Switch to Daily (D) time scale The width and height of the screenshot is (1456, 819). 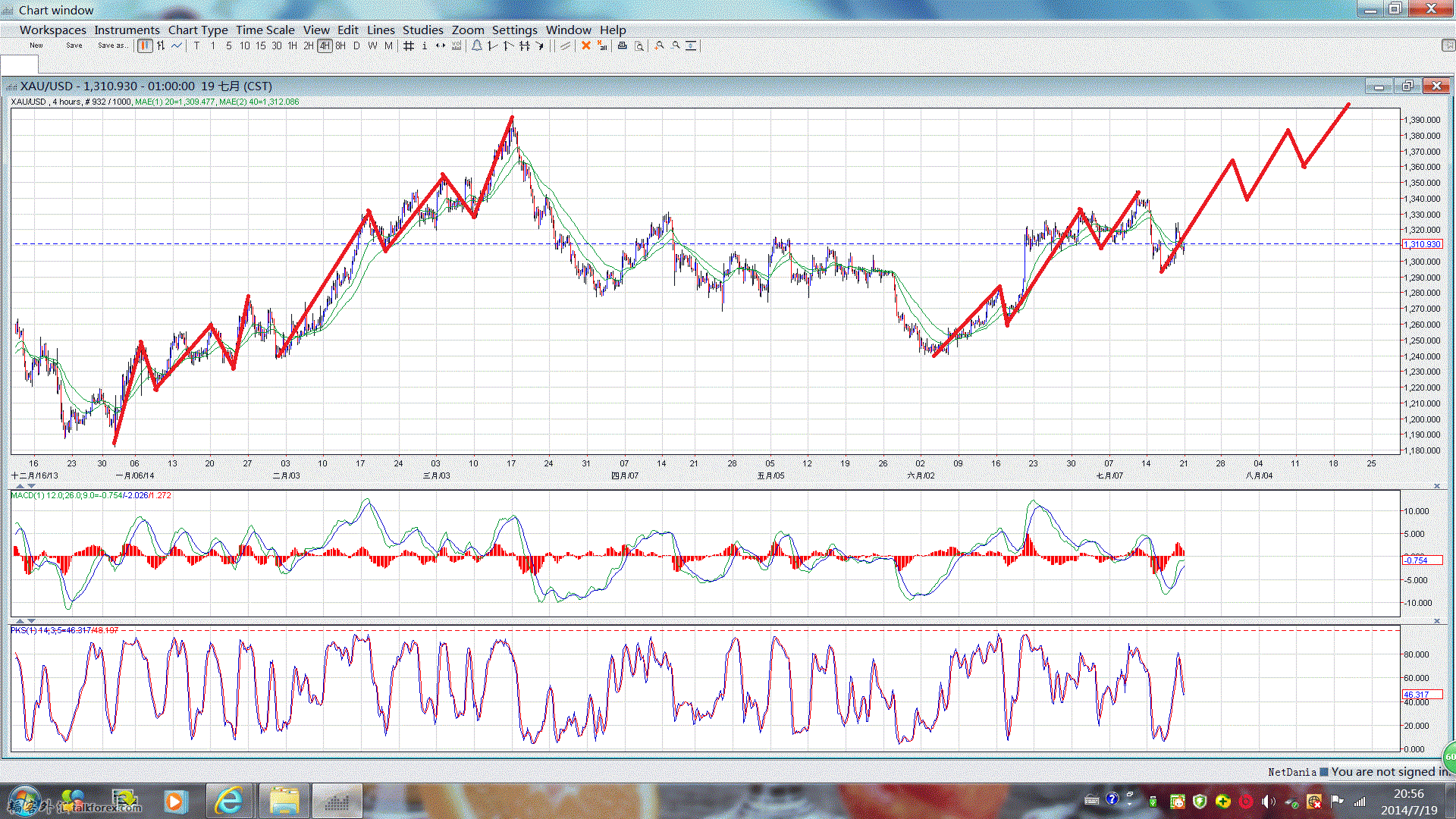click(x=356, y=45)
